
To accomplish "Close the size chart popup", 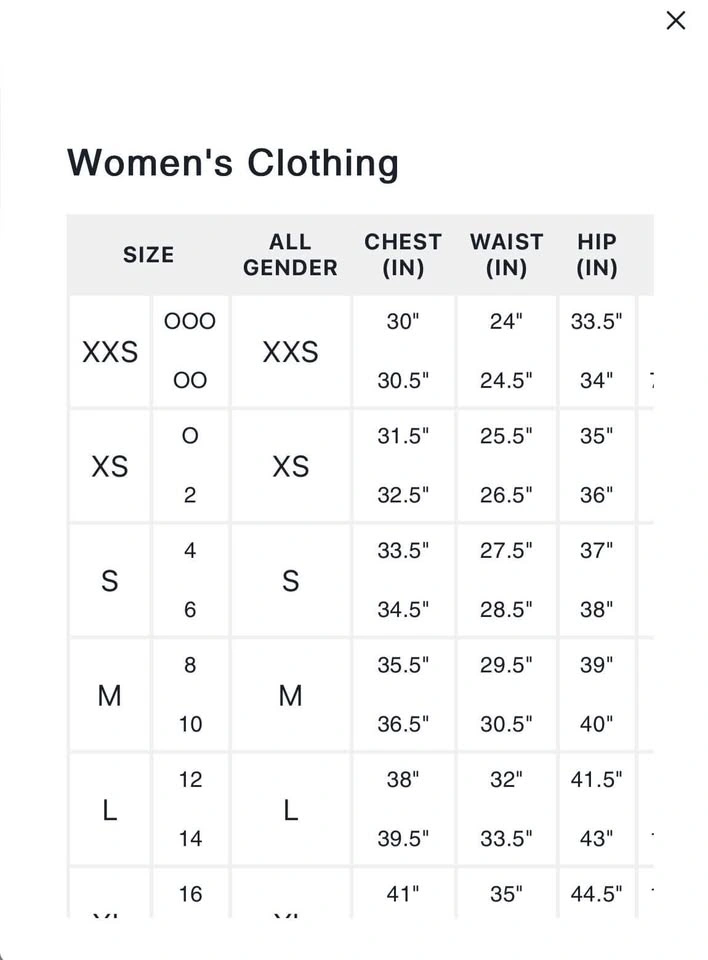I will [x=676, y=21].
